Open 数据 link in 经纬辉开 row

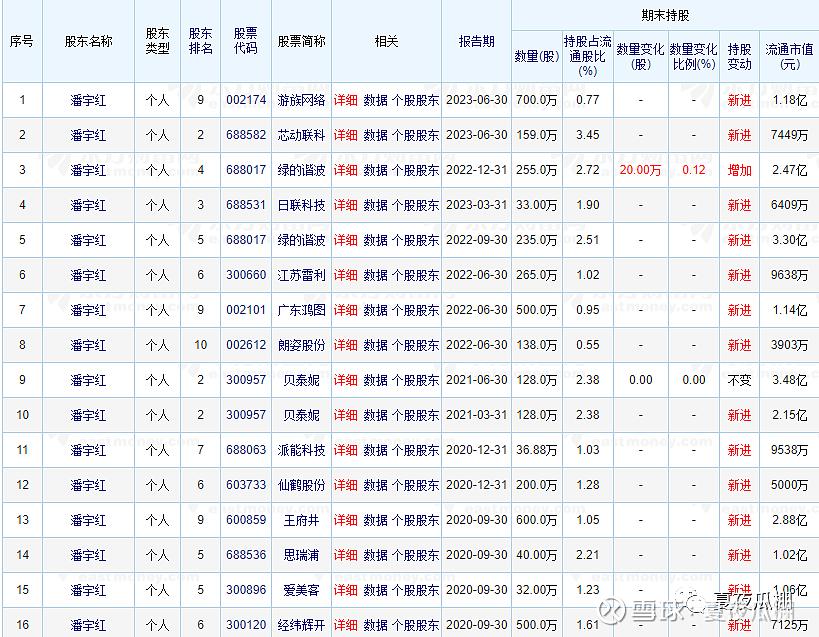375,625
